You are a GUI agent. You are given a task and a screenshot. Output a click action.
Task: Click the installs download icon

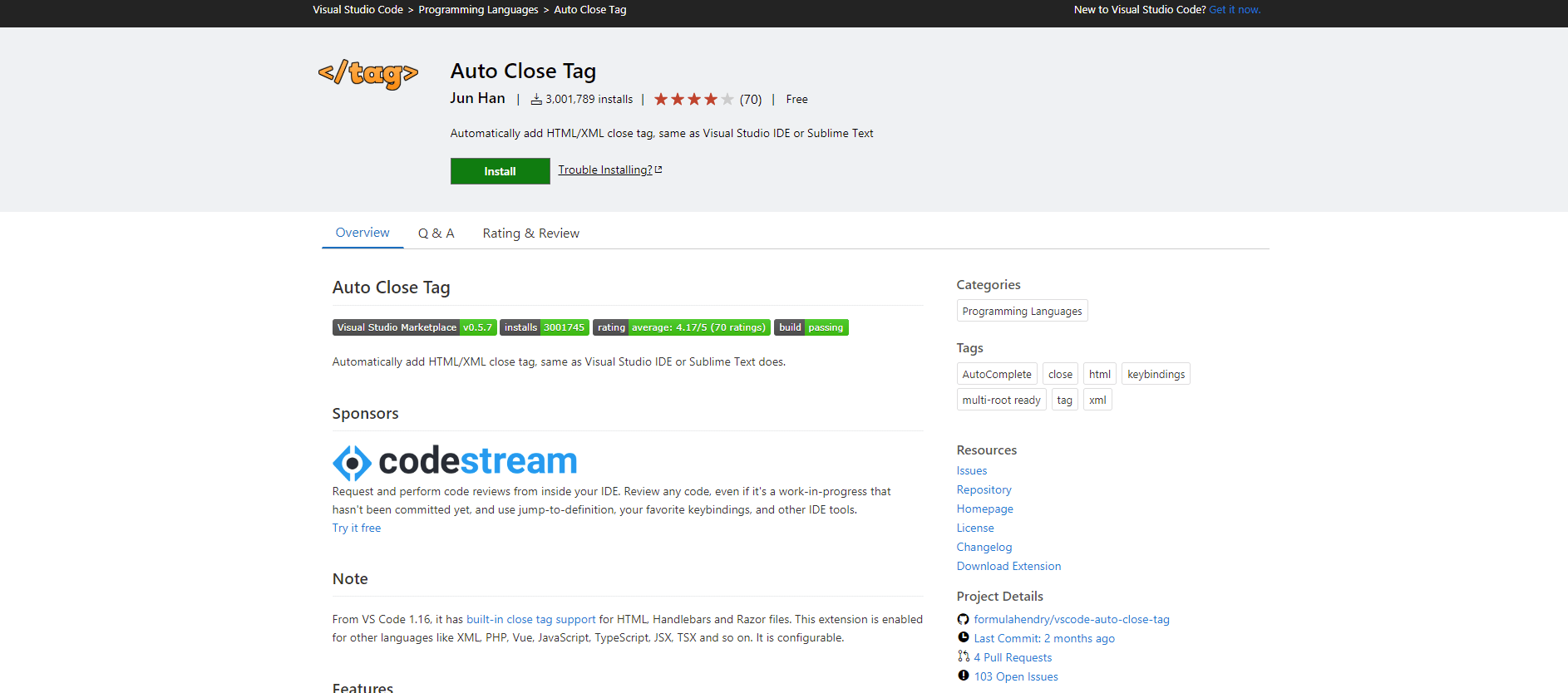(x=537, y=99)
